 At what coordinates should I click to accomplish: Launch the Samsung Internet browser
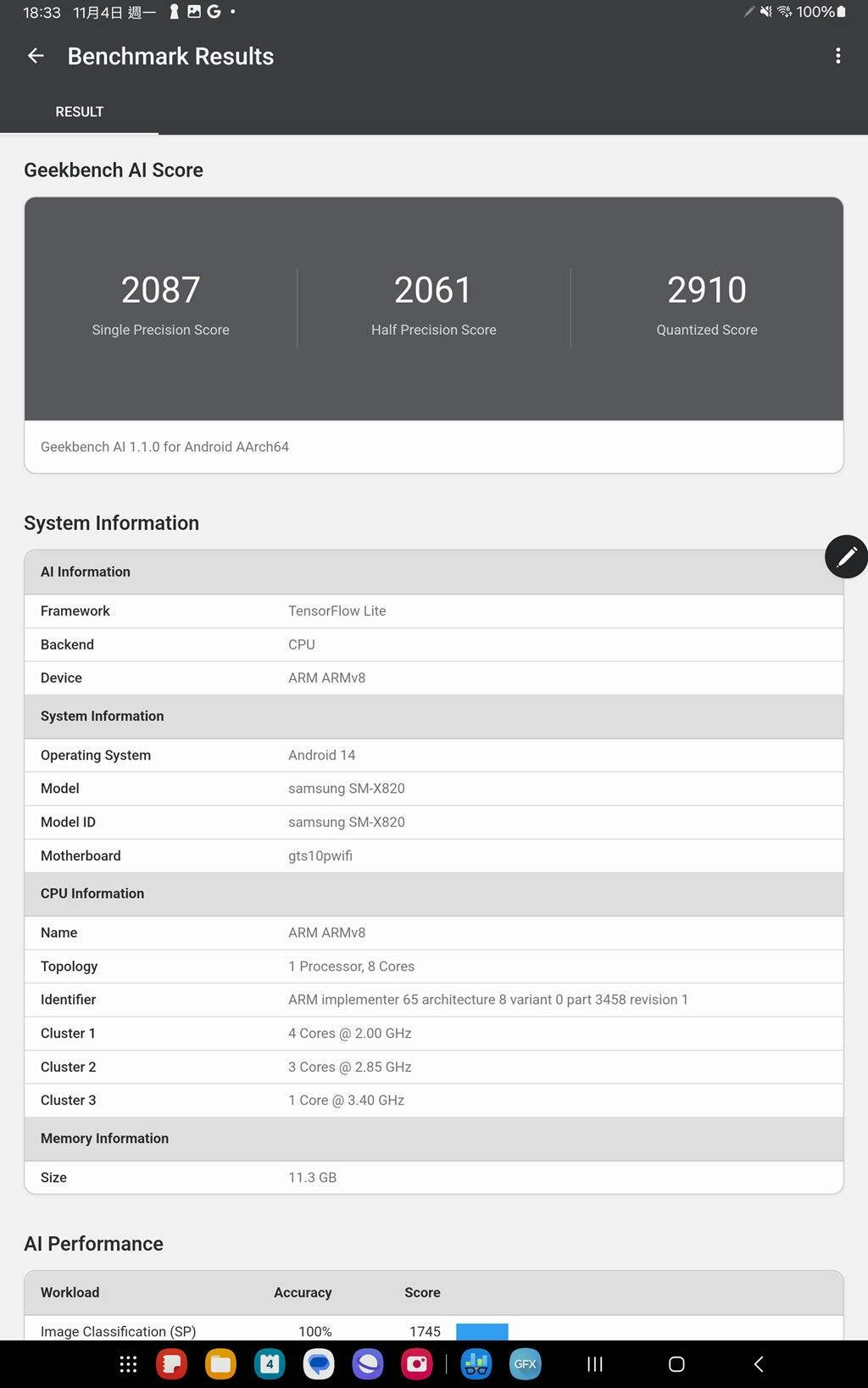[x=368, y=1364]
